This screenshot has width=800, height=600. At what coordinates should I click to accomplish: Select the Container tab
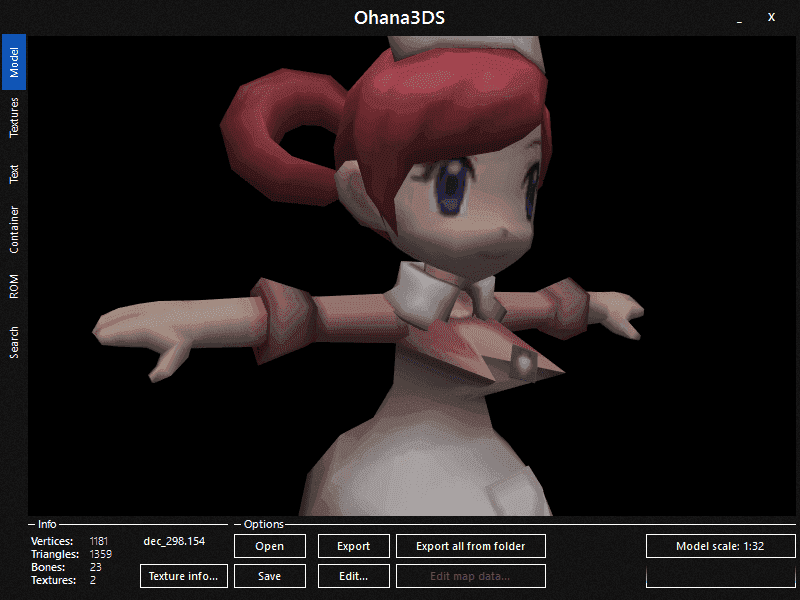(14, 230)
